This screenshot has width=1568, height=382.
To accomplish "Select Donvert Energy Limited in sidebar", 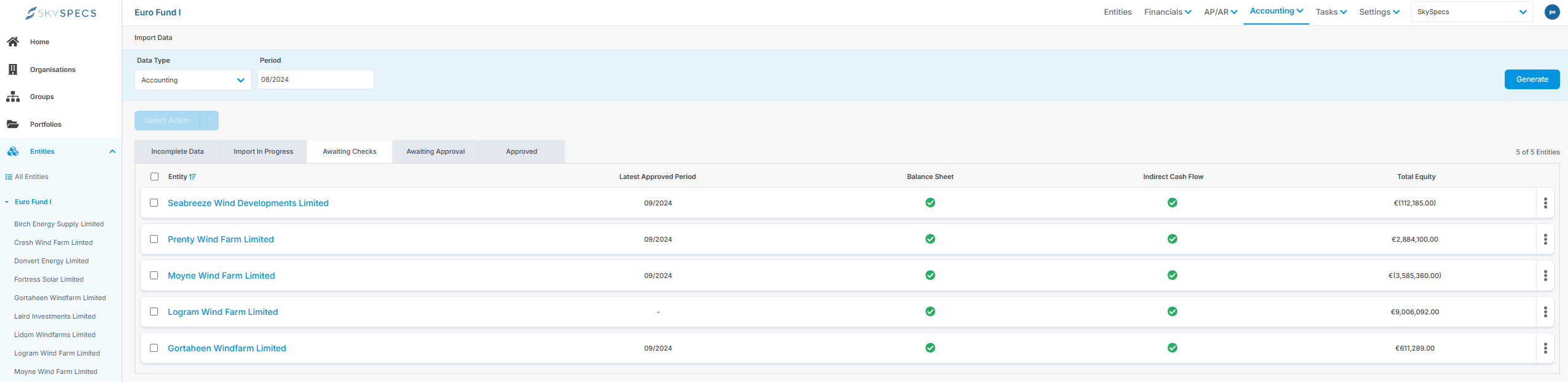I will (x=52, y=261).
